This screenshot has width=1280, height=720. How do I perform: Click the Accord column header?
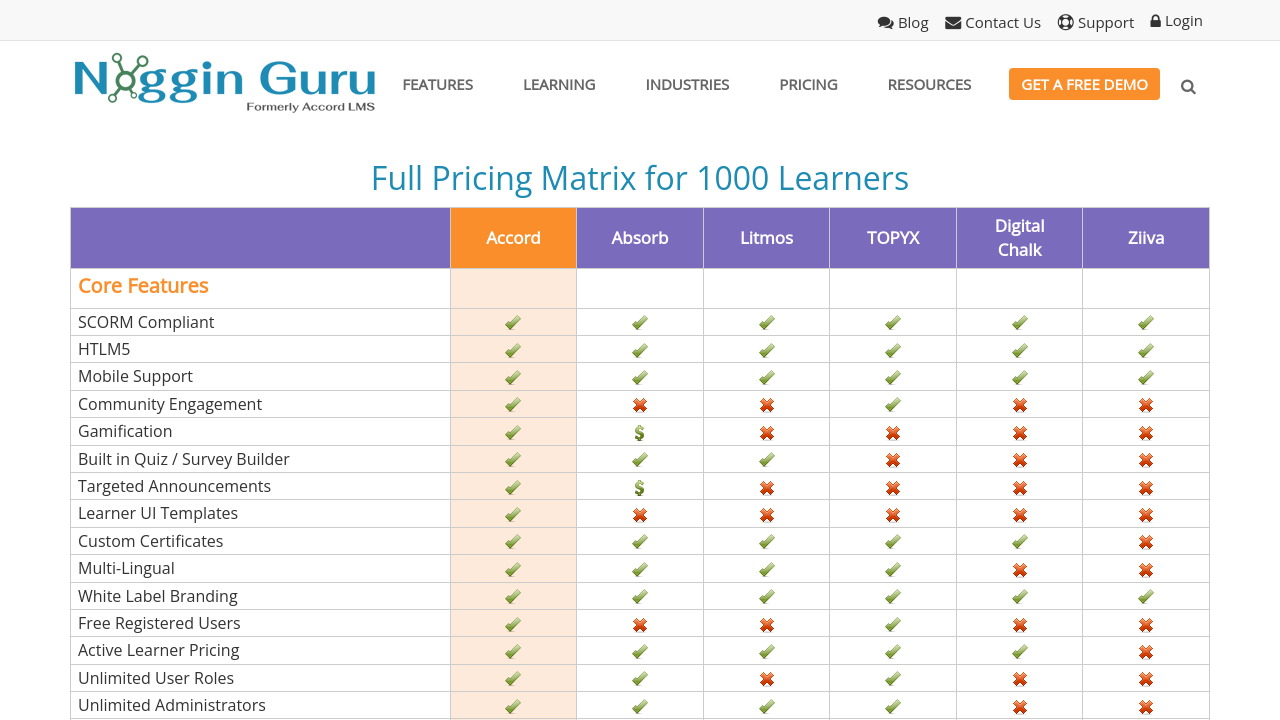pyautogui.click(x=513, y=238)
